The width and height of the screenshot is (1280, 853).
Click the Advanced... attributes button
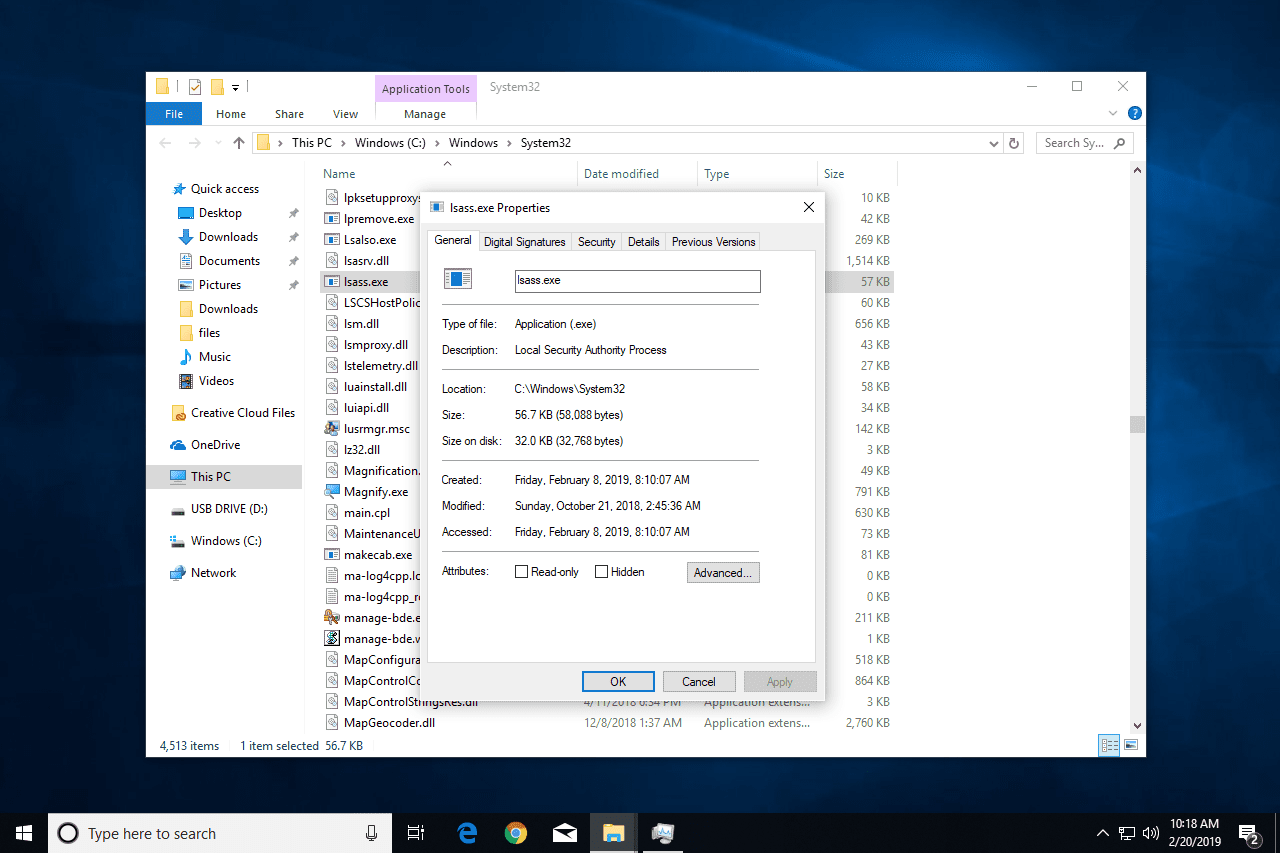pos(723,573)
